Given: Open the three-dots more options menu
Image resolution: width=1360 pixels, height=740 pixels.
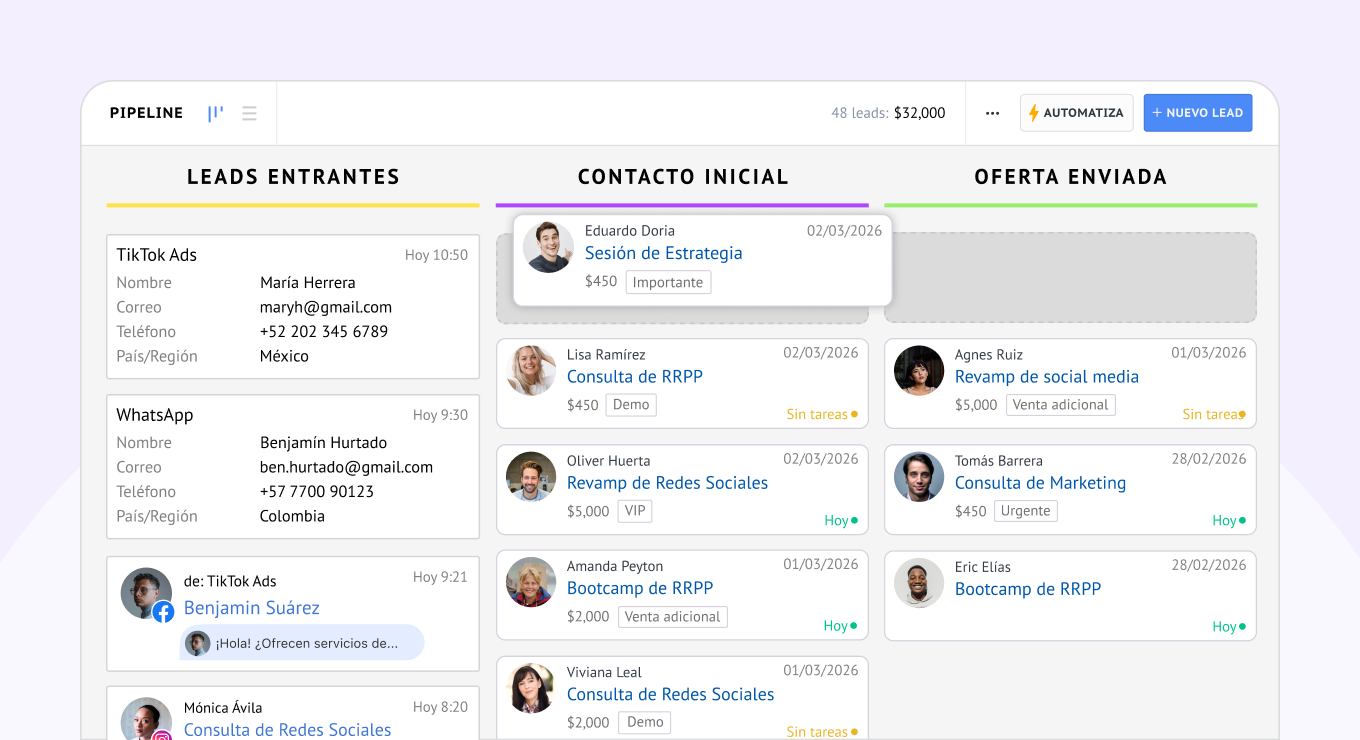Looking at the screenshot, I should click(x=992, y=114).
